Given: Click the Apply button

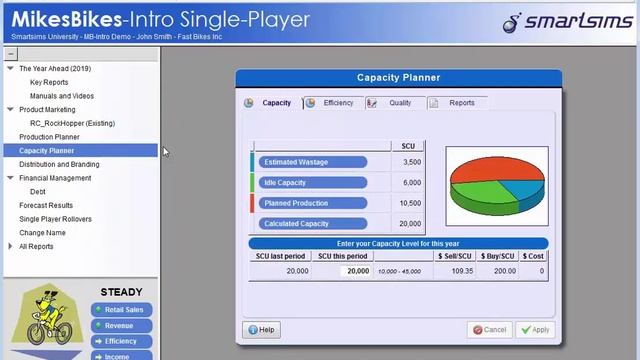Looking at the screenshot, I should (x=535, y=330).
